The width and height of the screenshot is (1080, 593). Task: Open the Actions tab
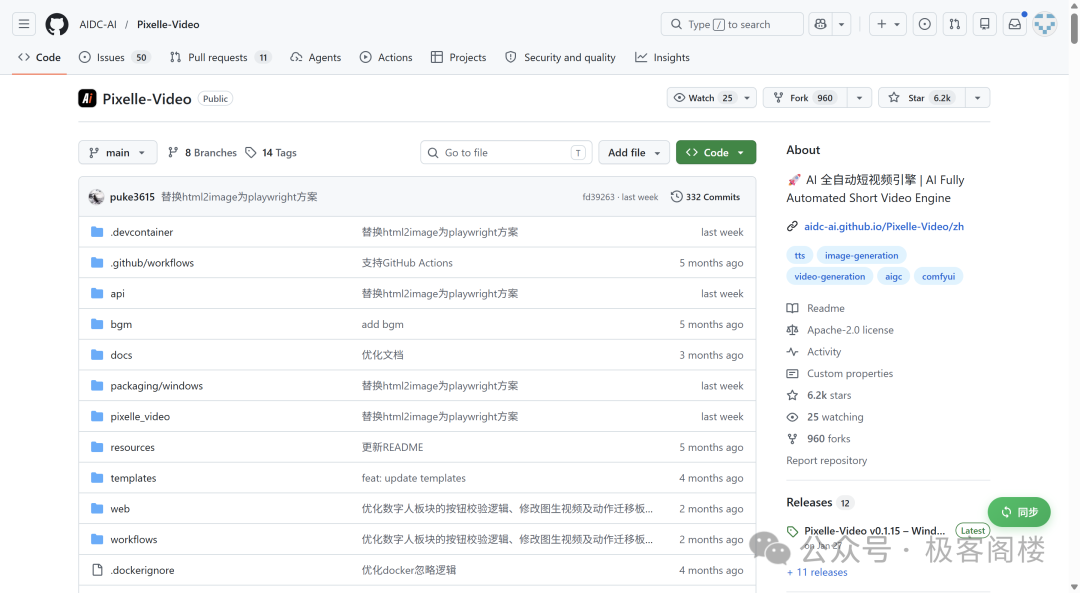(386, 57)
